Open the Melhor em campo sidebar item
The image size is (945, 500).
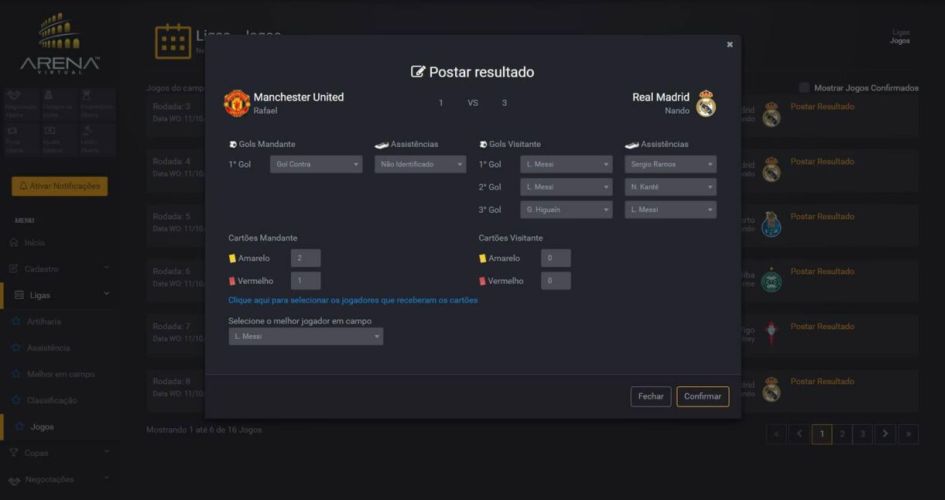61,374
